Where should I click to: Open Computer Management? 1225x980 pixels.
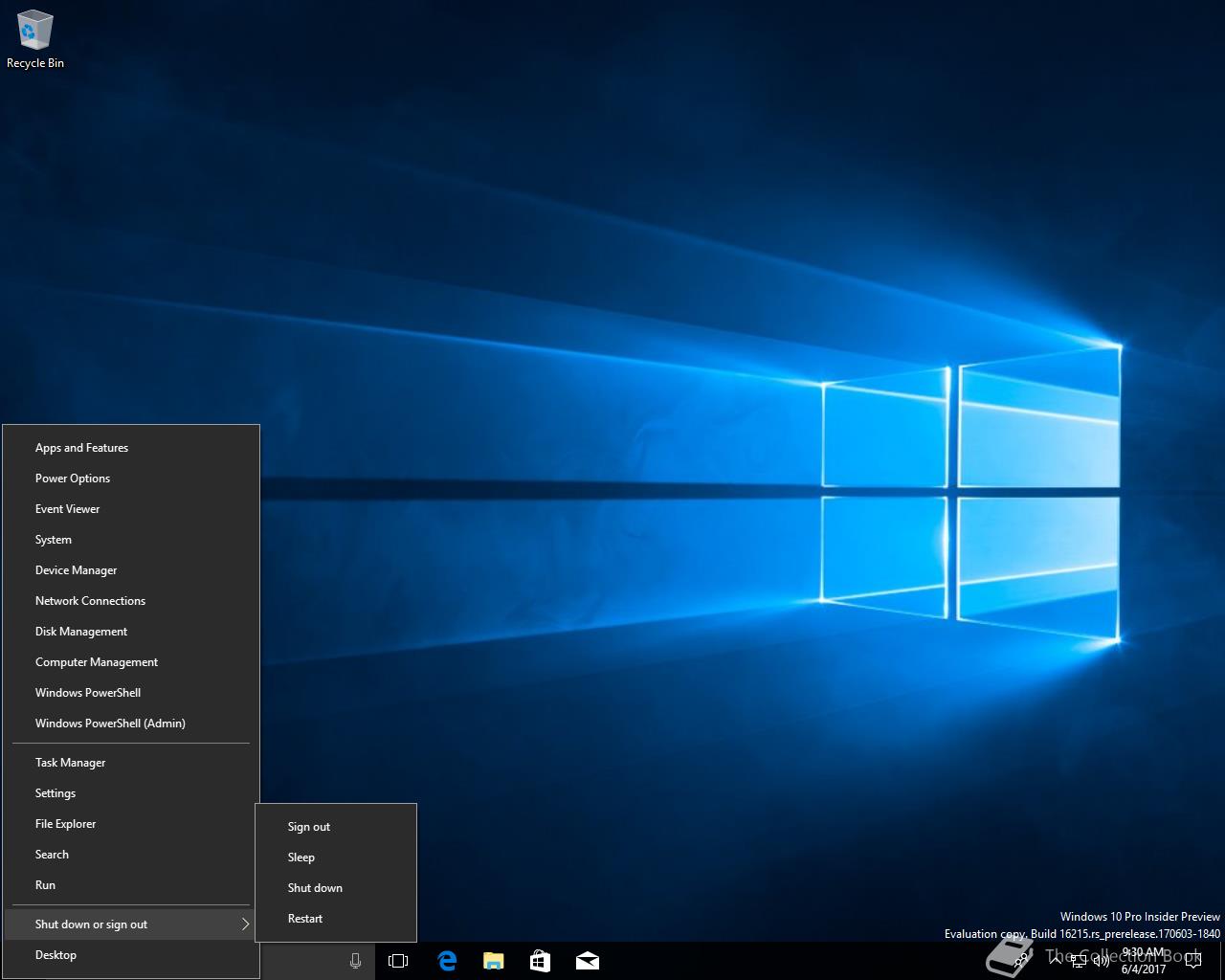tap(131, 662)
